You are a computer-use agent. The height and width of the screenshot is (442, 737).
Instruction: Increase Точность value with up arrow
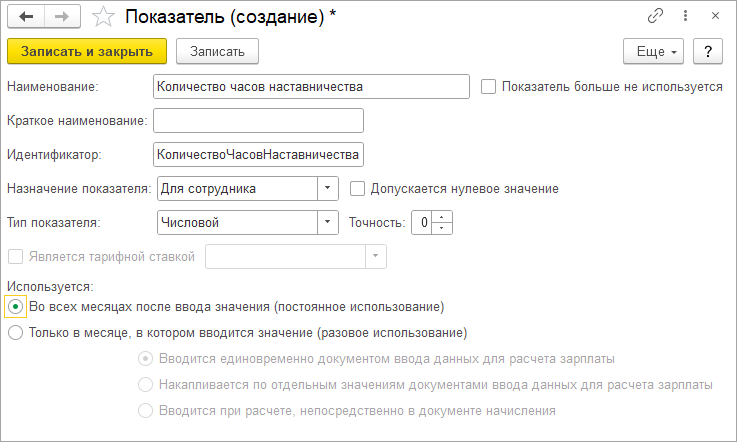pos(441,217)
